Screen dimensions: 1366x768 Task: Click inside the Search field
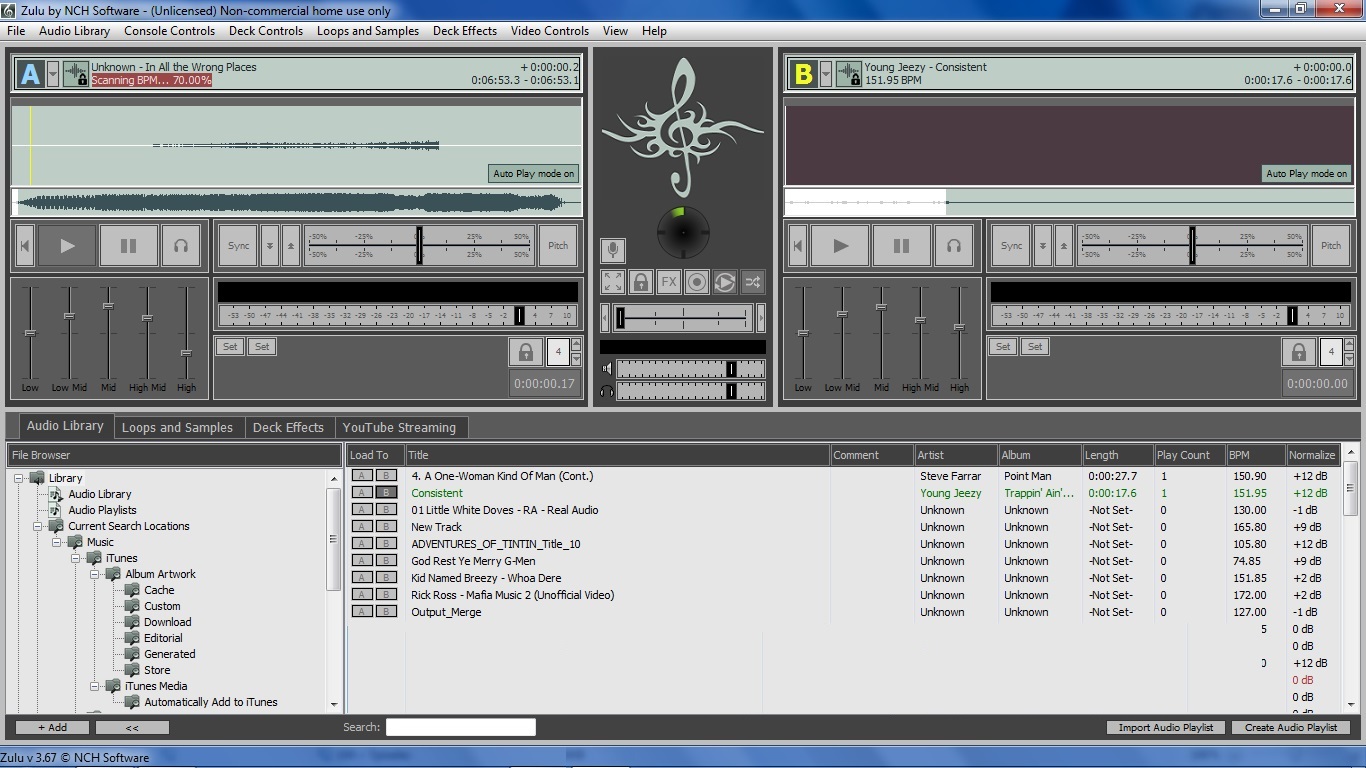pyautogui.click(x=460, y=727)
